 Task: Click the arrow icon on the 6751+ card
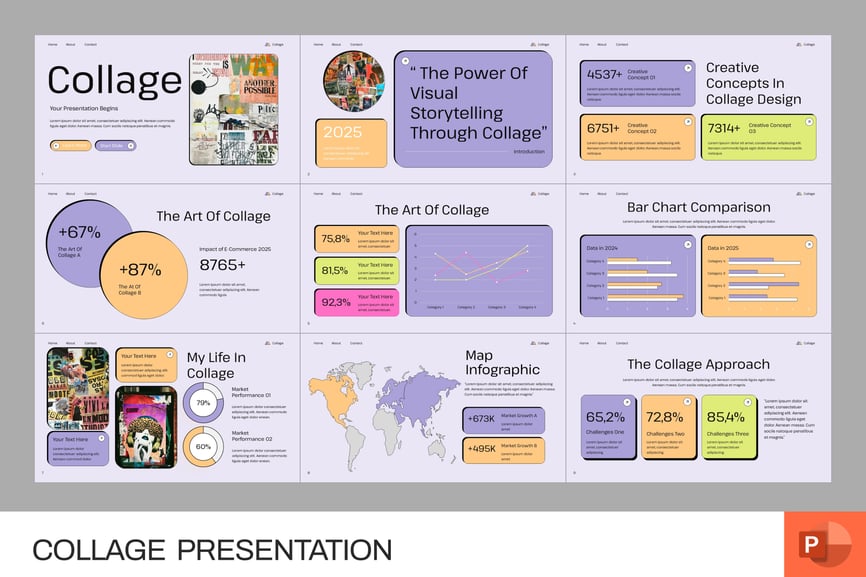pyautogui.click(x=687, y=122)
